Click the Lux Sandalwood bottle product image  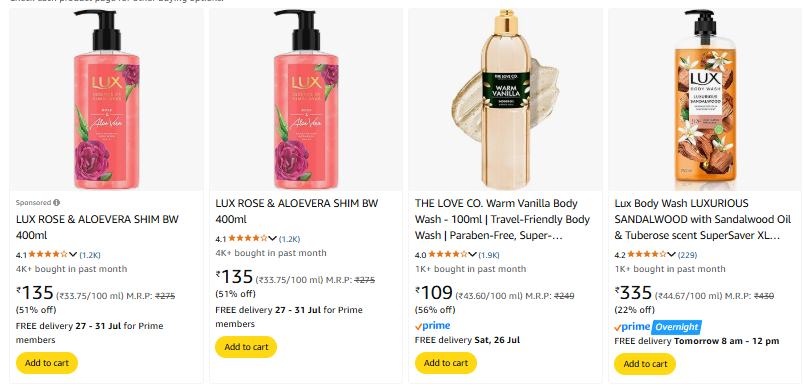705,100
